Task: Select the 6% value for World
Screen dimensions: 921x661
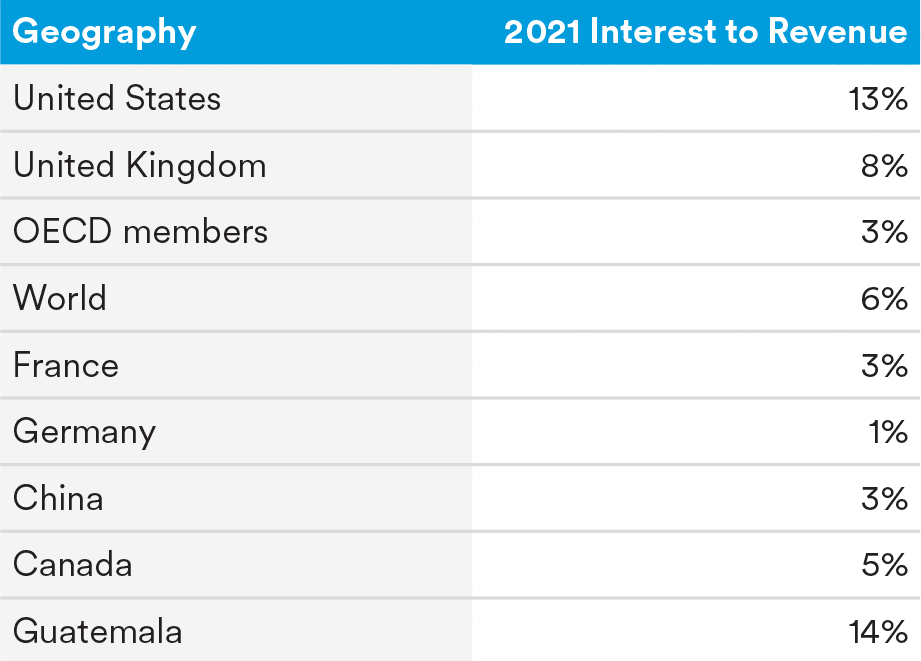Action: (884, 298)
